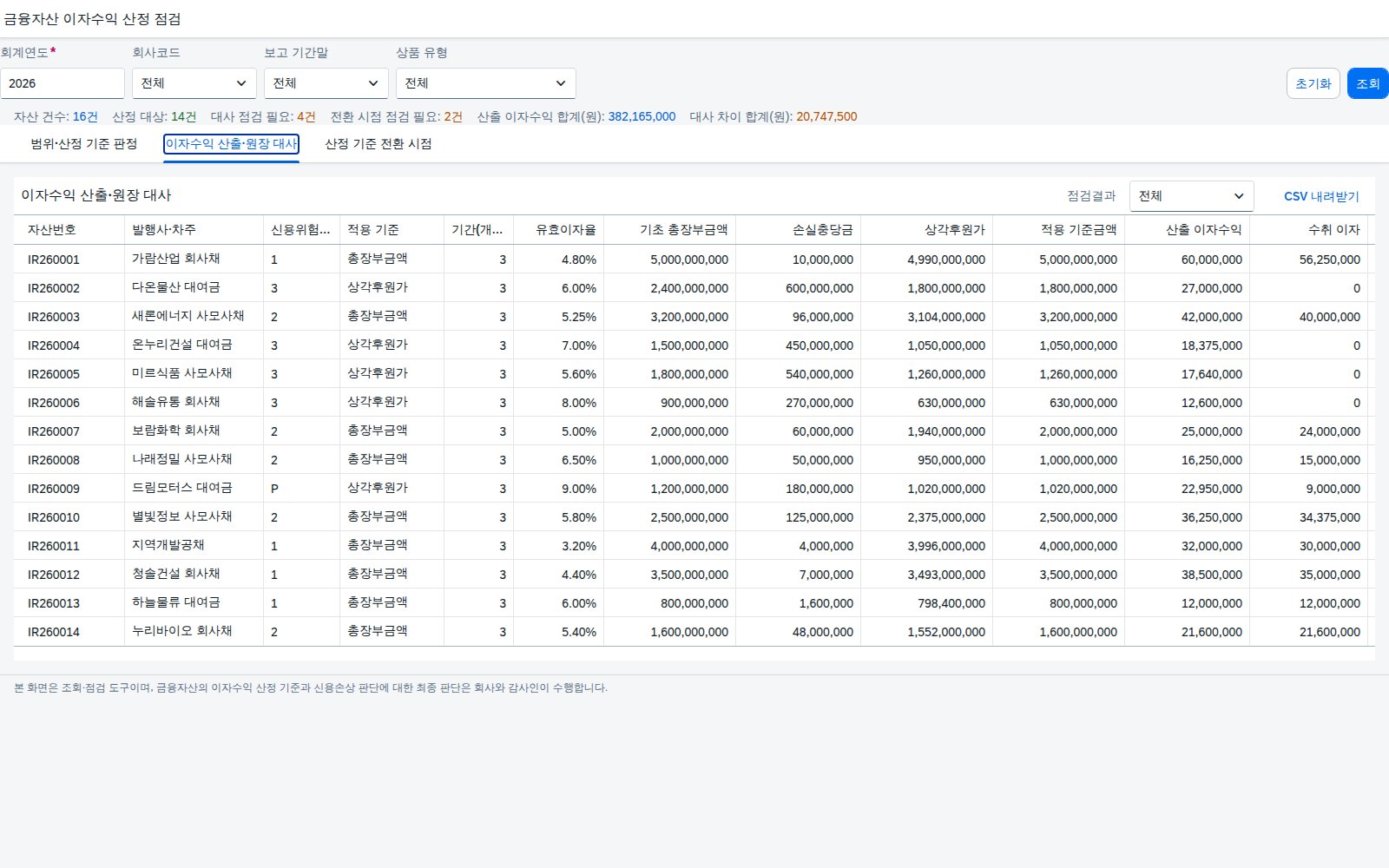Click 가람산업 회사채 cell
Image resolution: width=1389 pixels, height=868 pixels.
coord(194,260)
